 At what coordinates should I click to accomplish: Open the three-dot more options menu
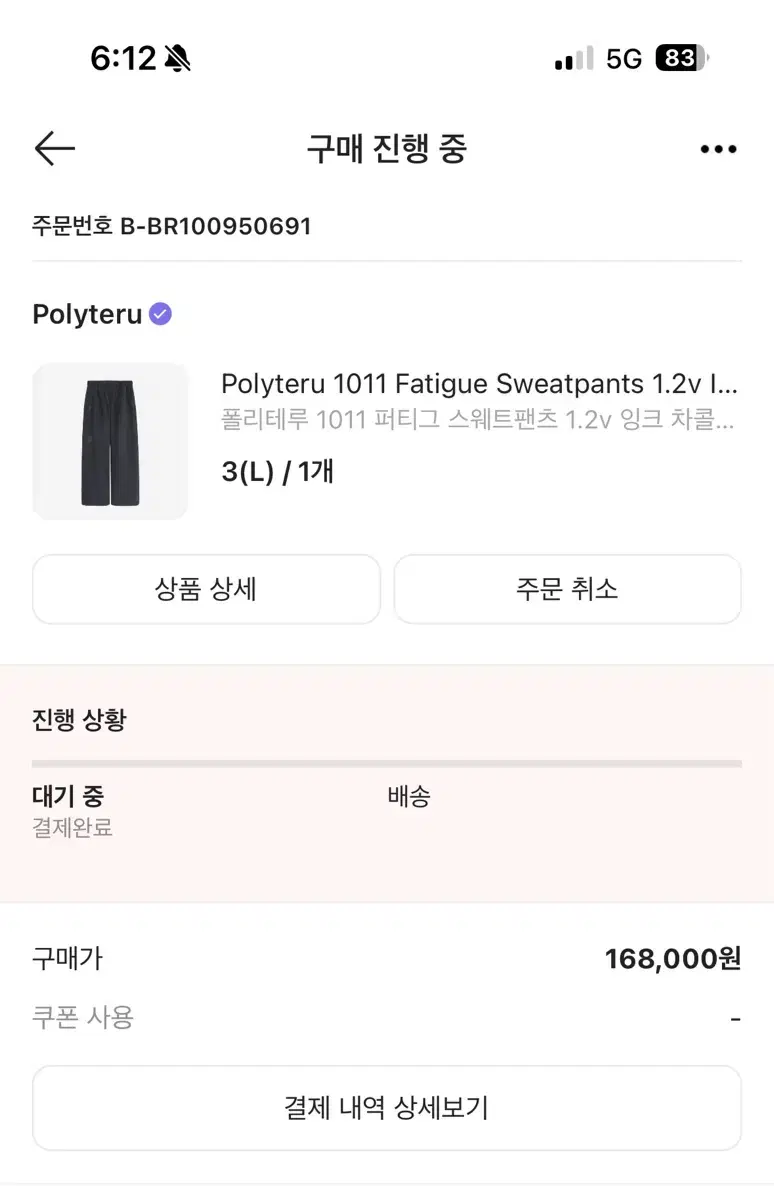[x=718, y=150]
